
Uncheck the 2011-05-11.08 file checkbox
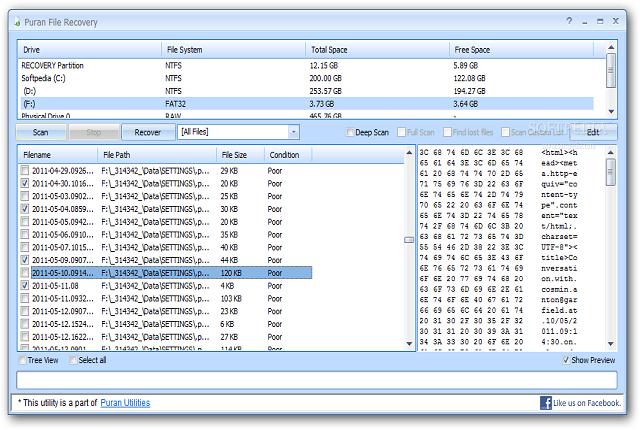[x=25, y=285]
